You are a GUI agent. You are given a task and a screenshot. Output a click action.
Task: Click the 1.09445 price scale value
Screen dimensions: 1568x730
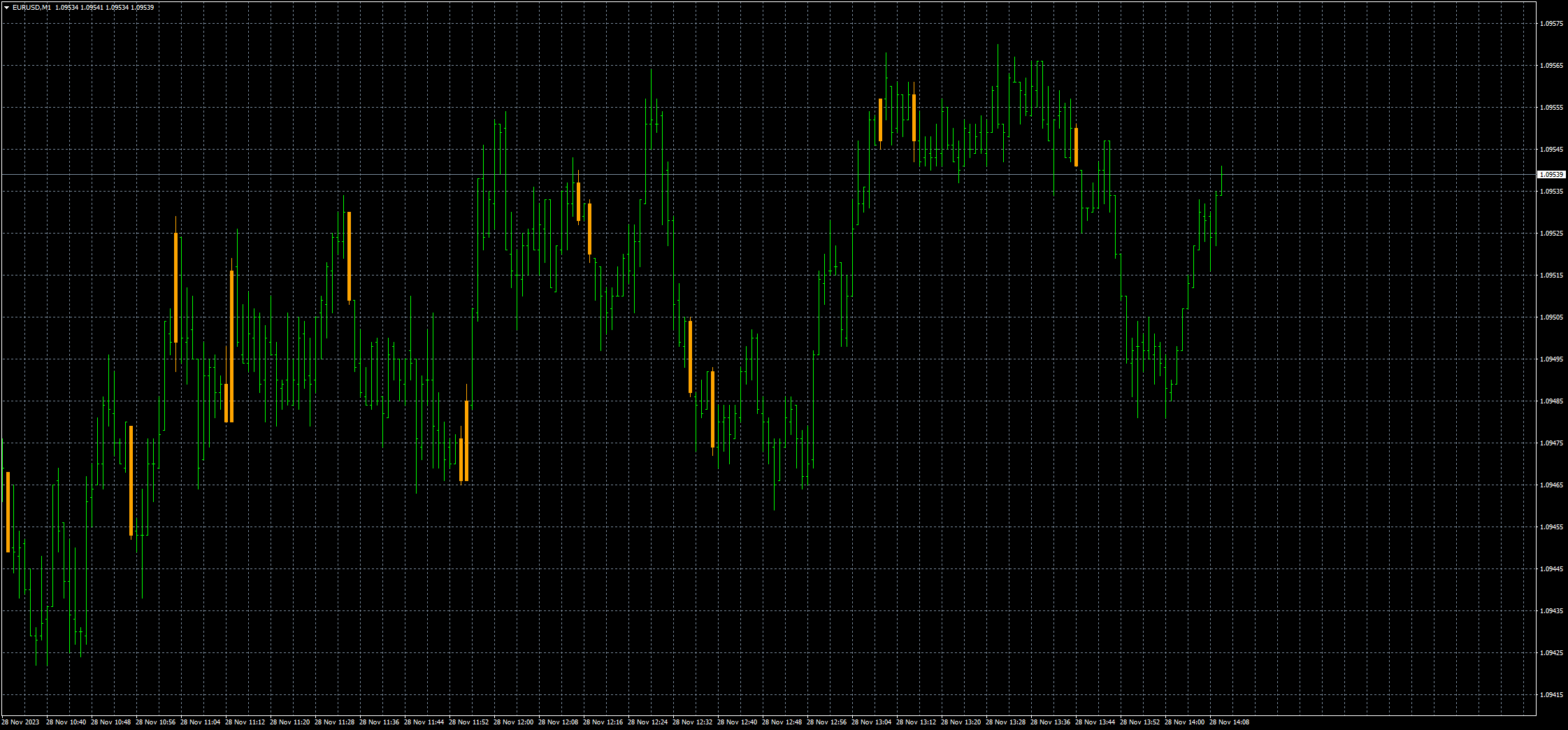click(x=1552, y=569)
